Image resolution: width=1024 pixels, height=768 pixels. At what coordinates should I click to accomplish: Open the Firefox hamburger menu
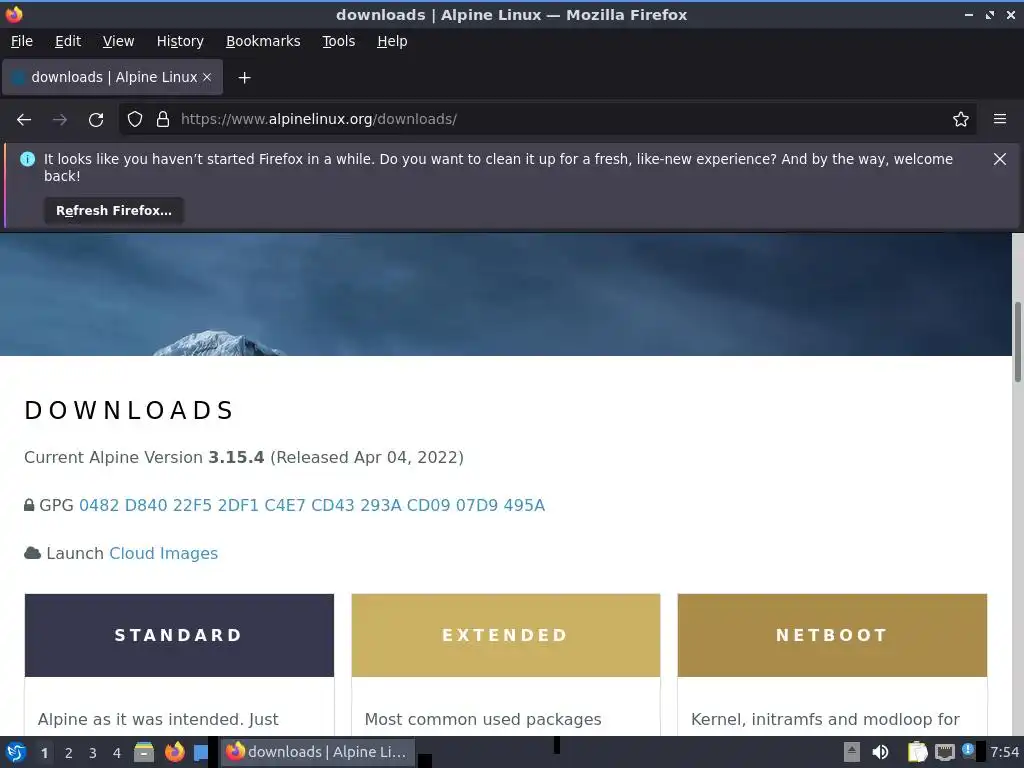pyautogui.click(x=1000, y=119)
